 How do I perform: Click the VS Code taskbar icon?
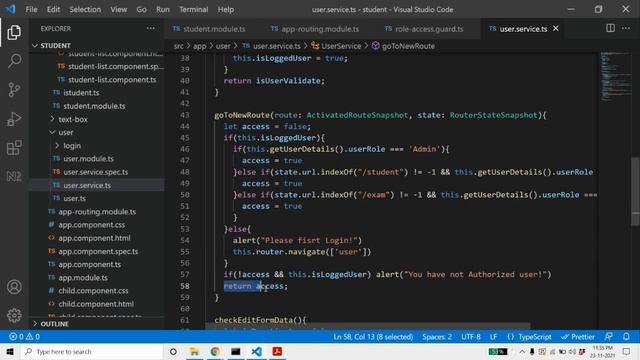(256, 351)
